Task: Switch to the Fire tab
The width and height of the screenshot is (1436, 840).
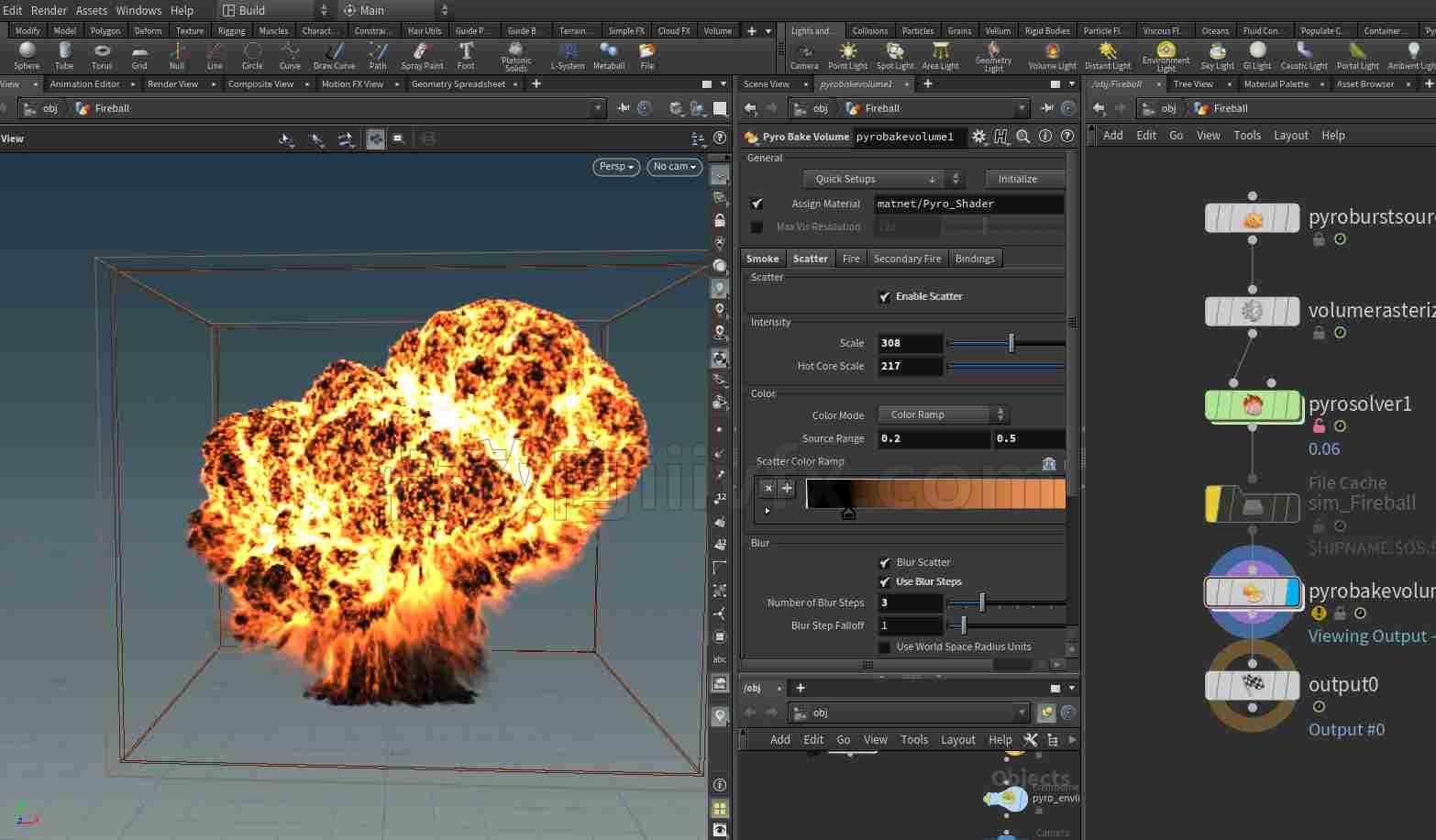Action: (851, 259)
